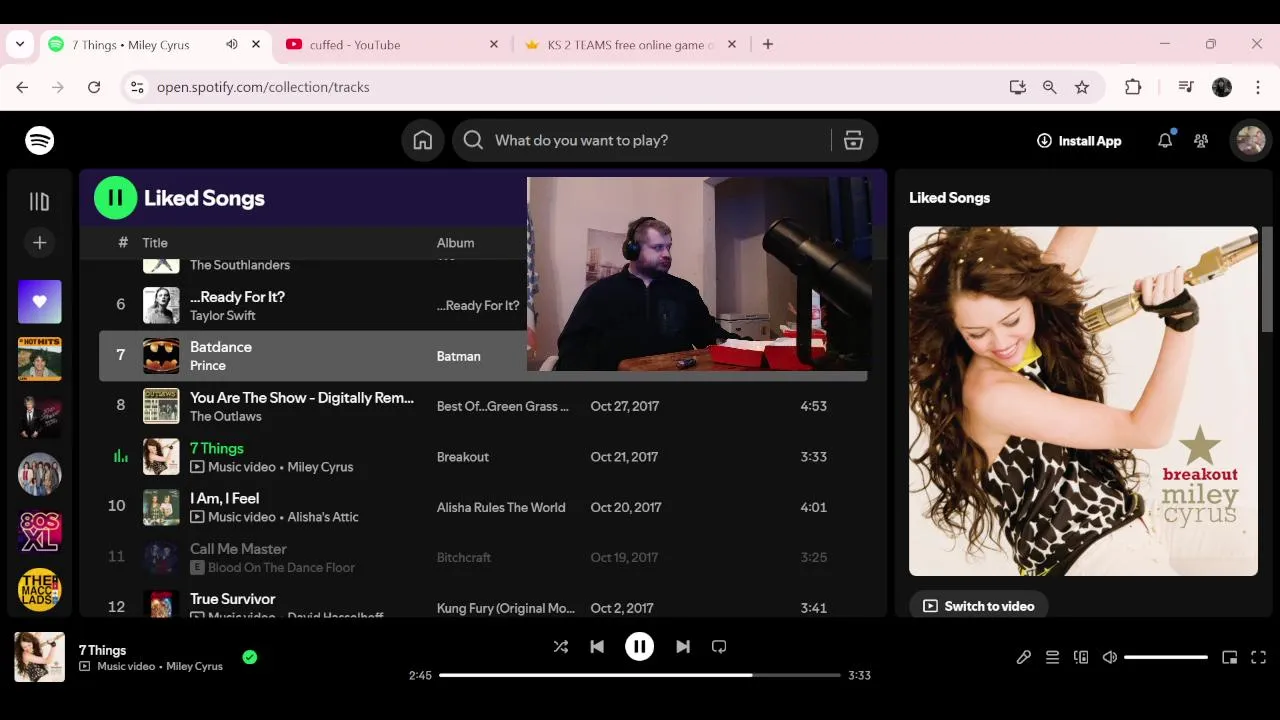Open Alisha Rules The World album link
The image size is (1280, 720).
click(501, 507)
